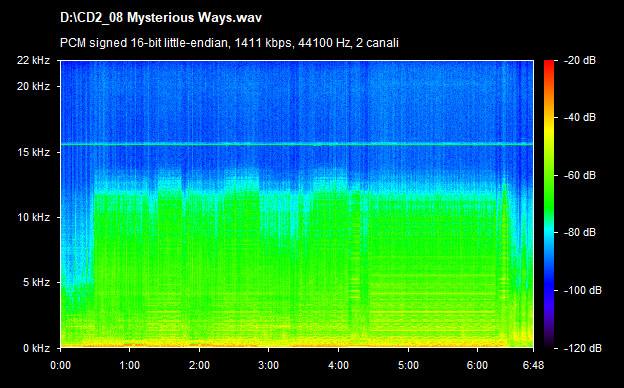Click the 6:48 end time label
This screenshot has height=388, width=624.
tap(533, 365)
